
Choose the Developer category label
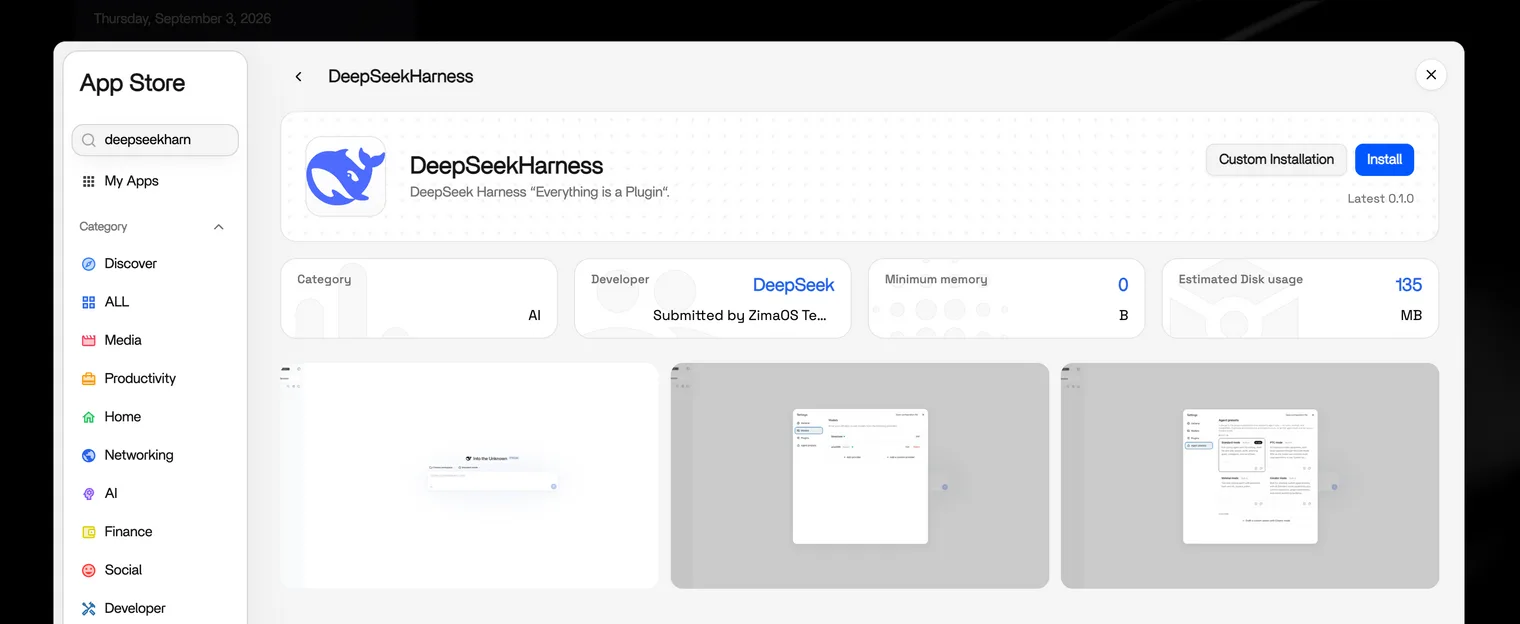point(135,608)
